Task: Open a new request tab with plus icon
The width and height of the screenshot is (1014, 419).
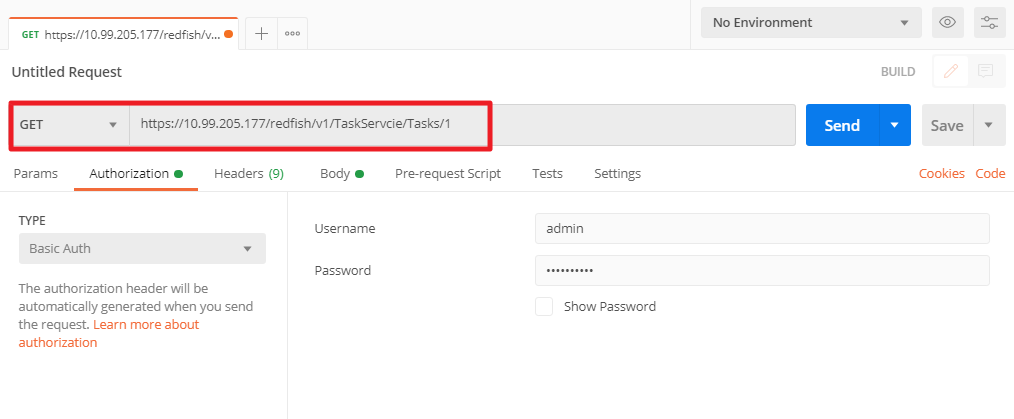Action: (x=261, y=33)
